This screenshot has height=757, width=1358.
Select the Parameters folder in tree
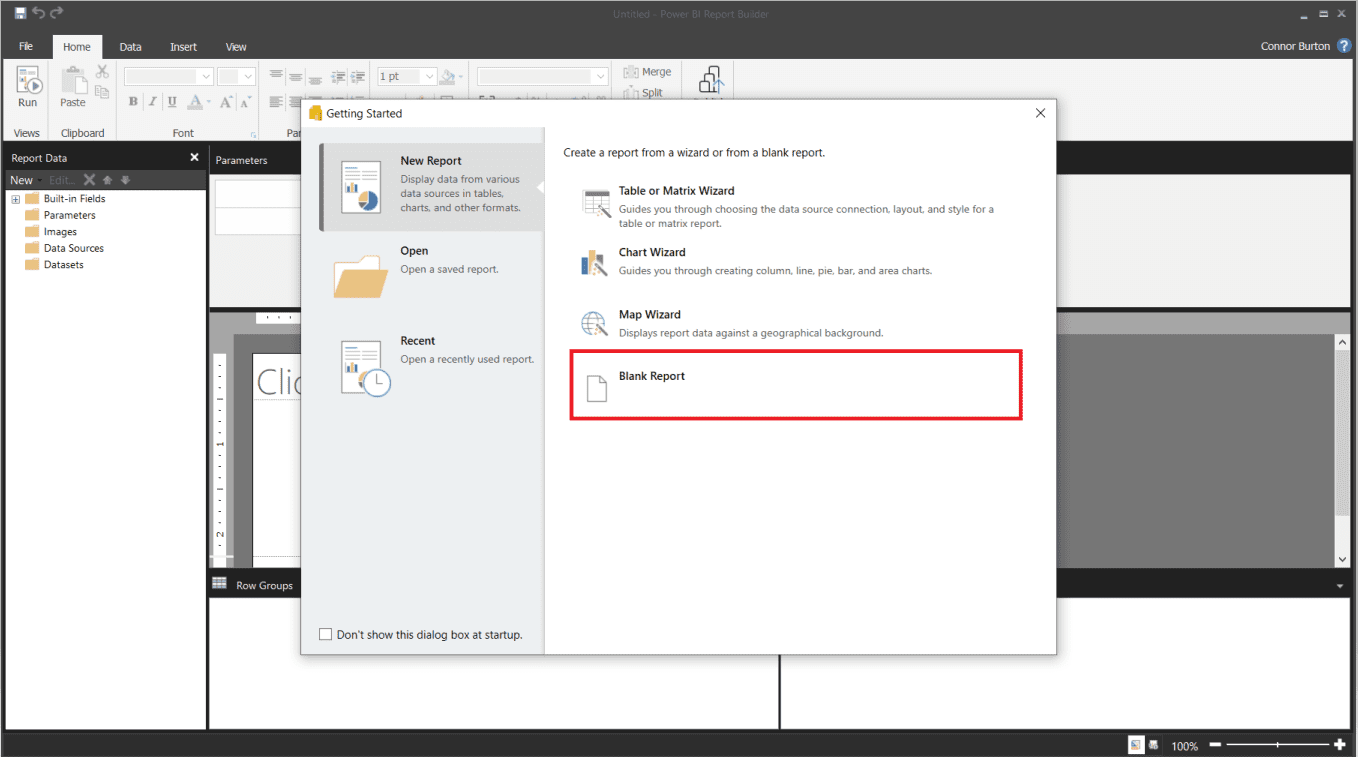[61, 215]
